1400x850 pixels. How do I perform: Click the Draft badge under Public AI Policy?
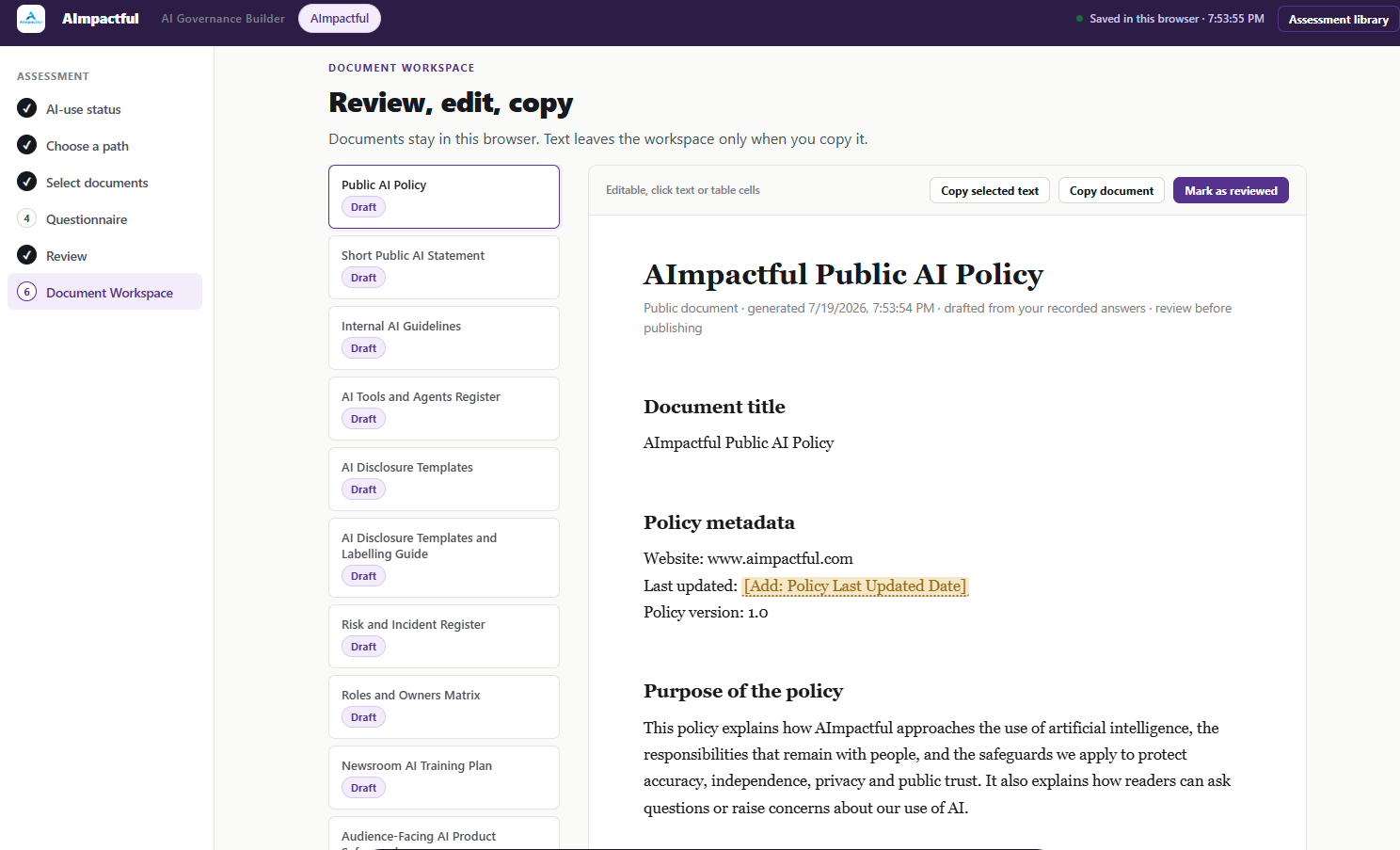click(363, 207)
